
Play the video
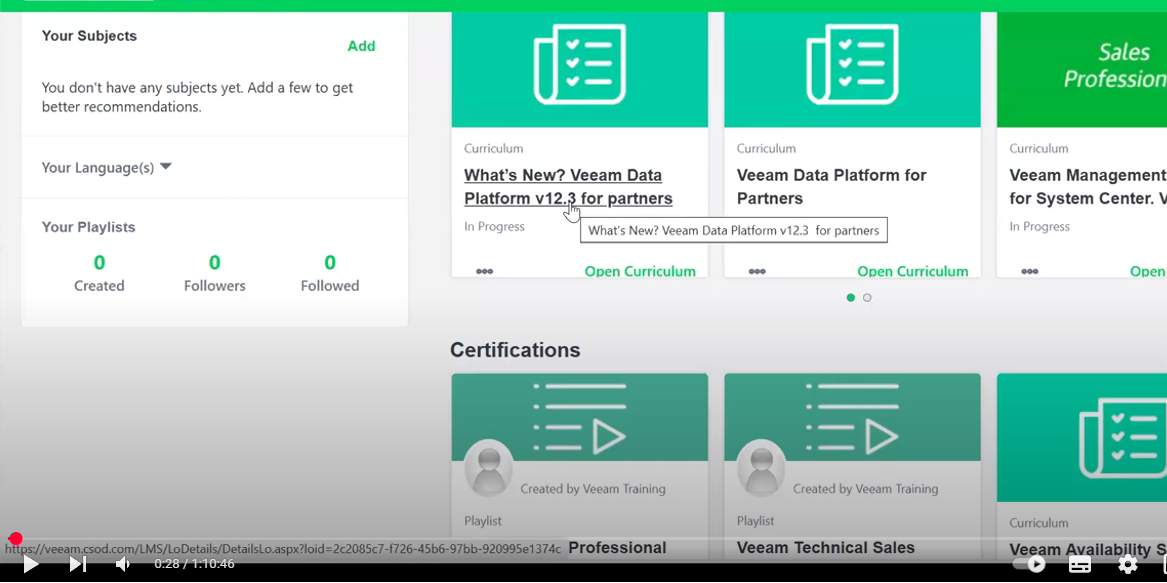(x=30, y=564)
